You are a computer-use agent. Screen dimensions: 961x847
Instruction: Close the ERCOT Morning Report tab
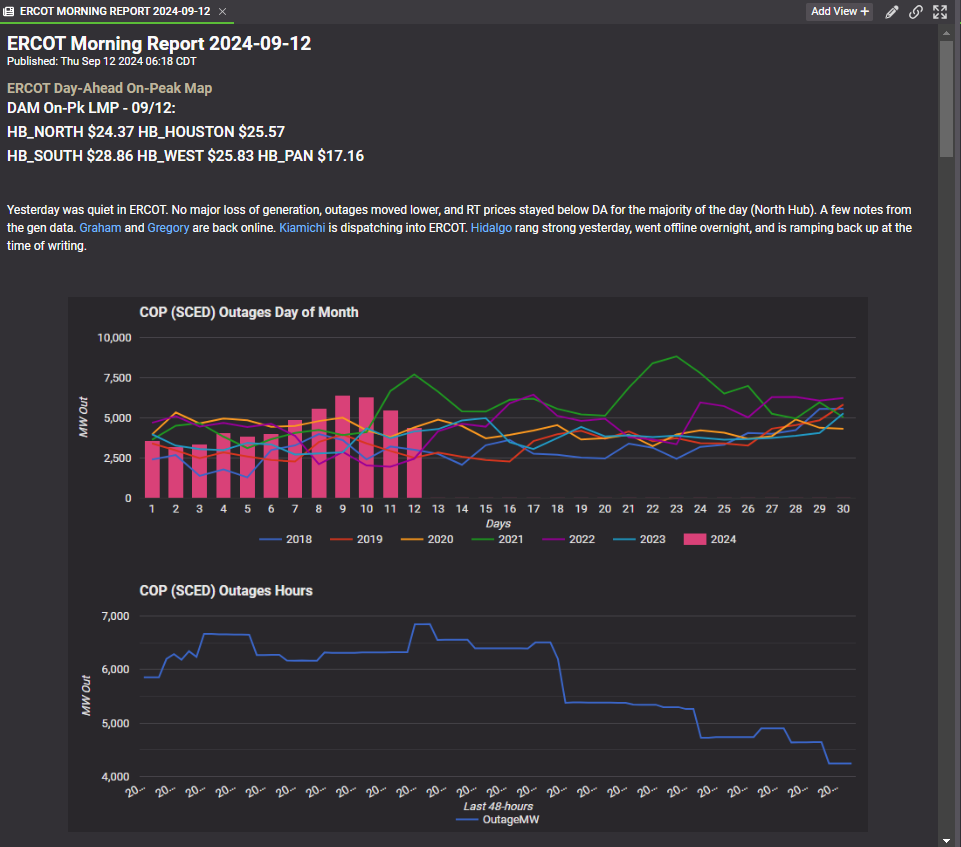(222, 11)
